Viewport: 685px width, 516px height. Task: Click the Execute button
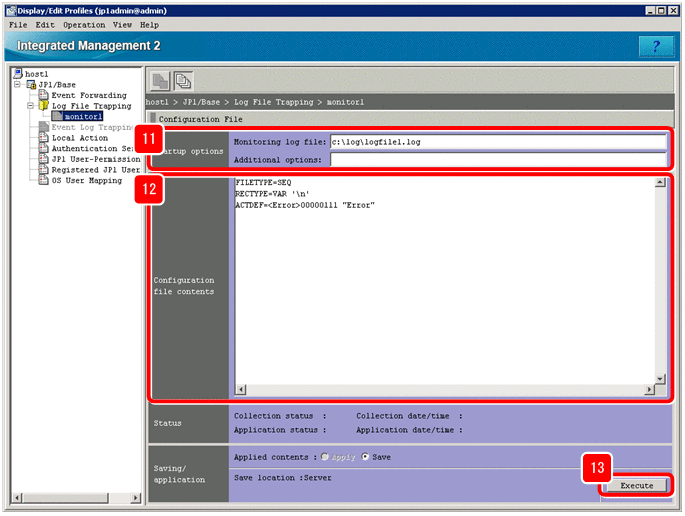pyautogui.click(x=636, y=485)
